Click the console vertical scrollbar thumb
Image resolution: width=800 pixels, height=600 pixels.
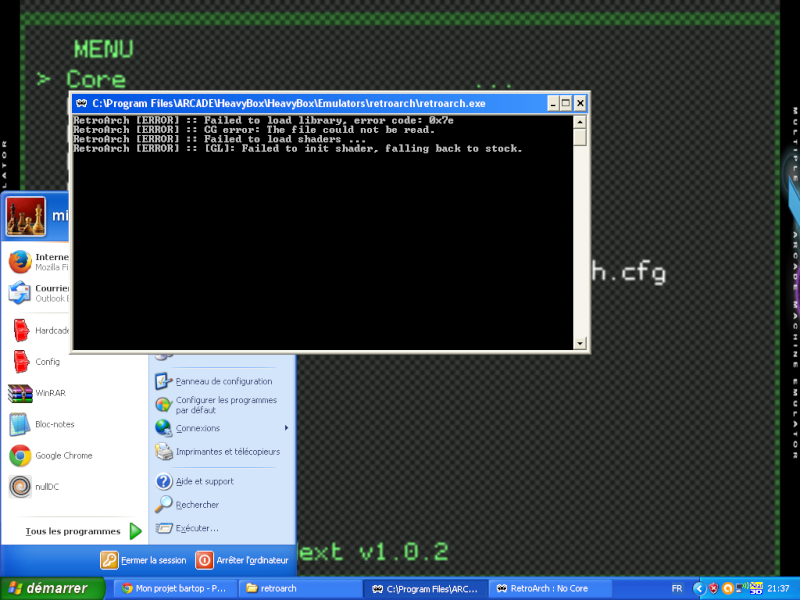pyautogui.click(x=579, y=137)
